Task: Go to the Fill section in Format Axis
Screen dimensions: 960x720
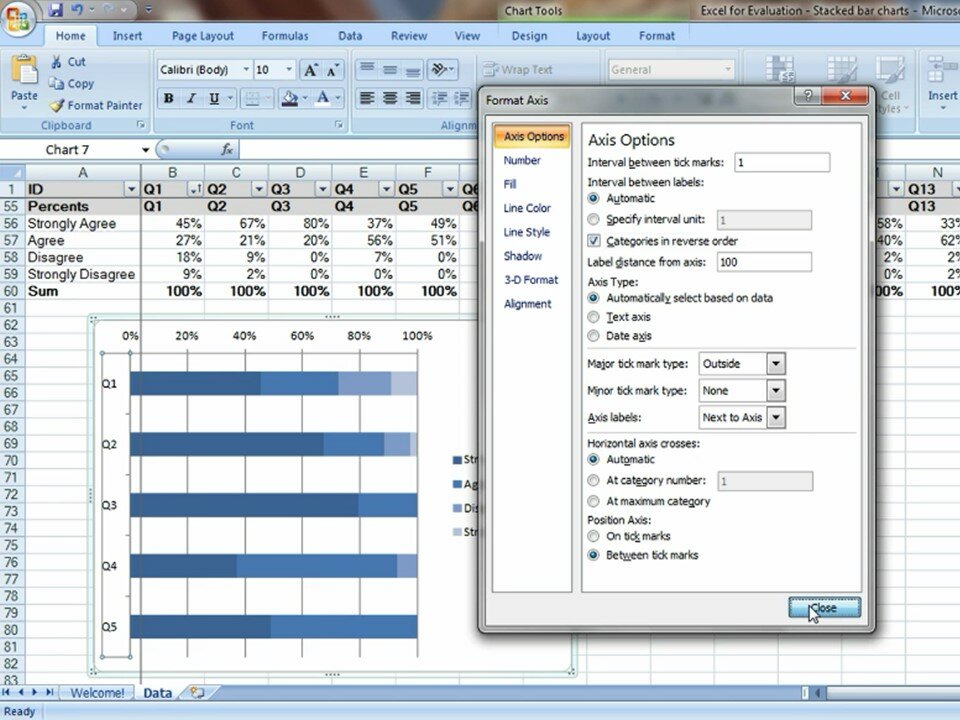Action: click(x=510, y=184)
